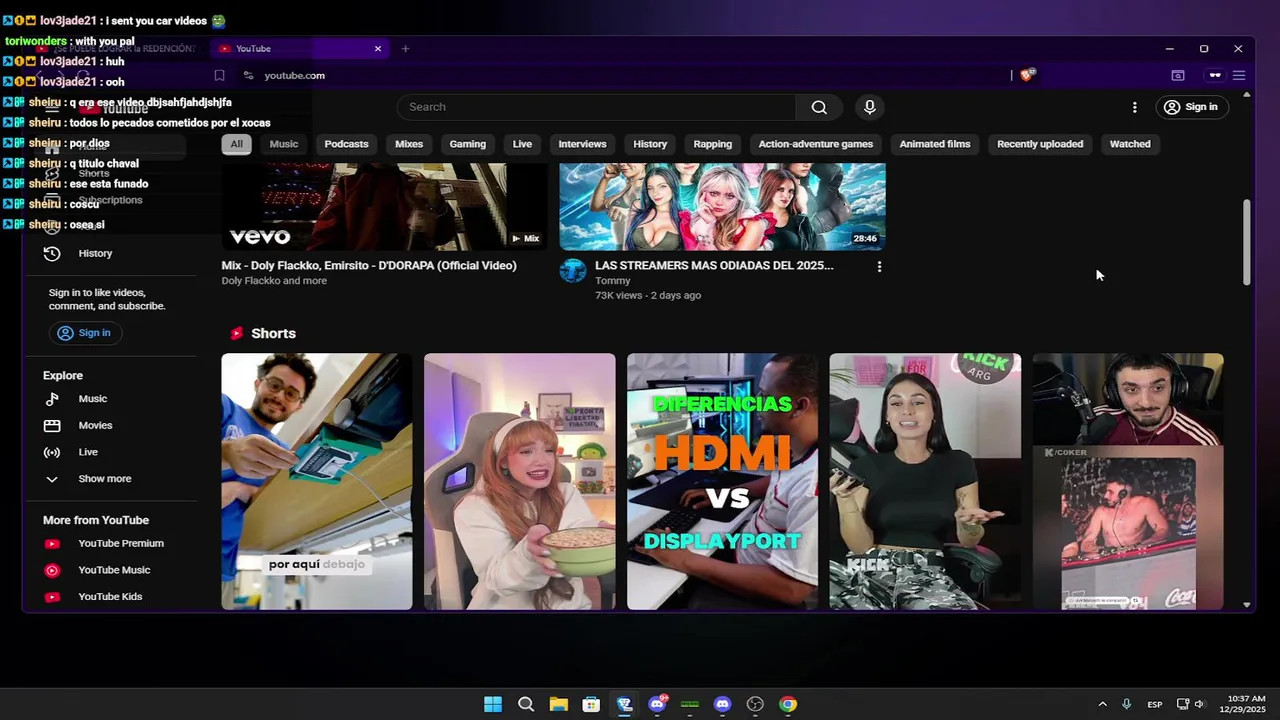
Task: Open File Explorer from the taskbar
Action: [558, 704]
